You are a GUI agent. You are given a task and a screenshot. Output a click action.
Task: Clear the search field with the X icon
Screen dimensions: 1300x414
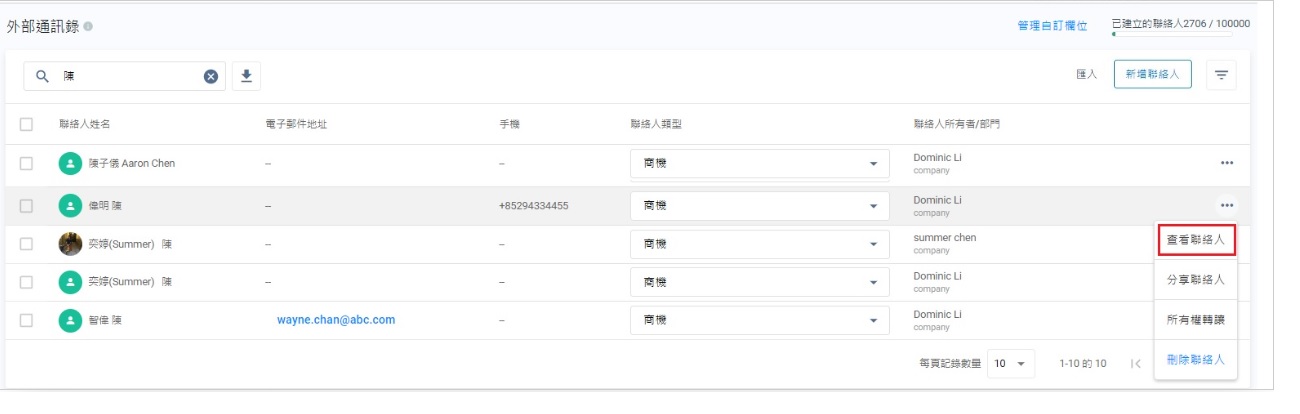[x=211, y=76]
